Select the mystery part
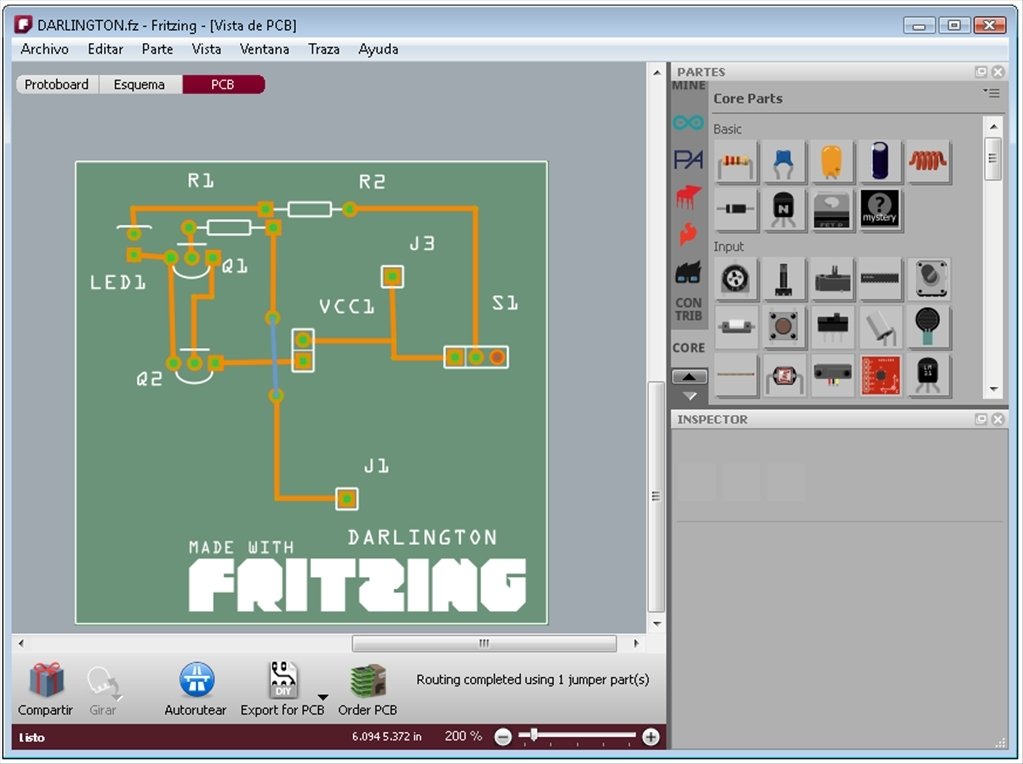This screenshot has height=764, width=1023. 879,209
